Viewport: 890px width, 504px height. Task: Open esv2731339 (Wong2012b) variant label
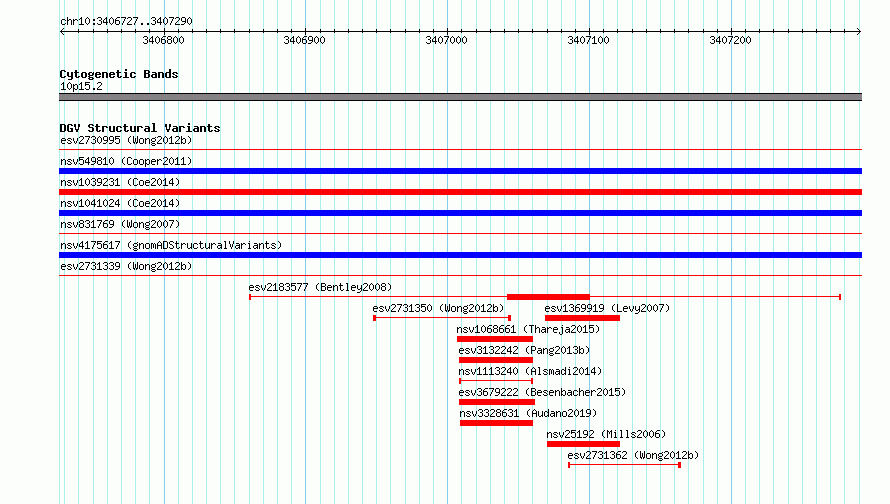[126, 266]
